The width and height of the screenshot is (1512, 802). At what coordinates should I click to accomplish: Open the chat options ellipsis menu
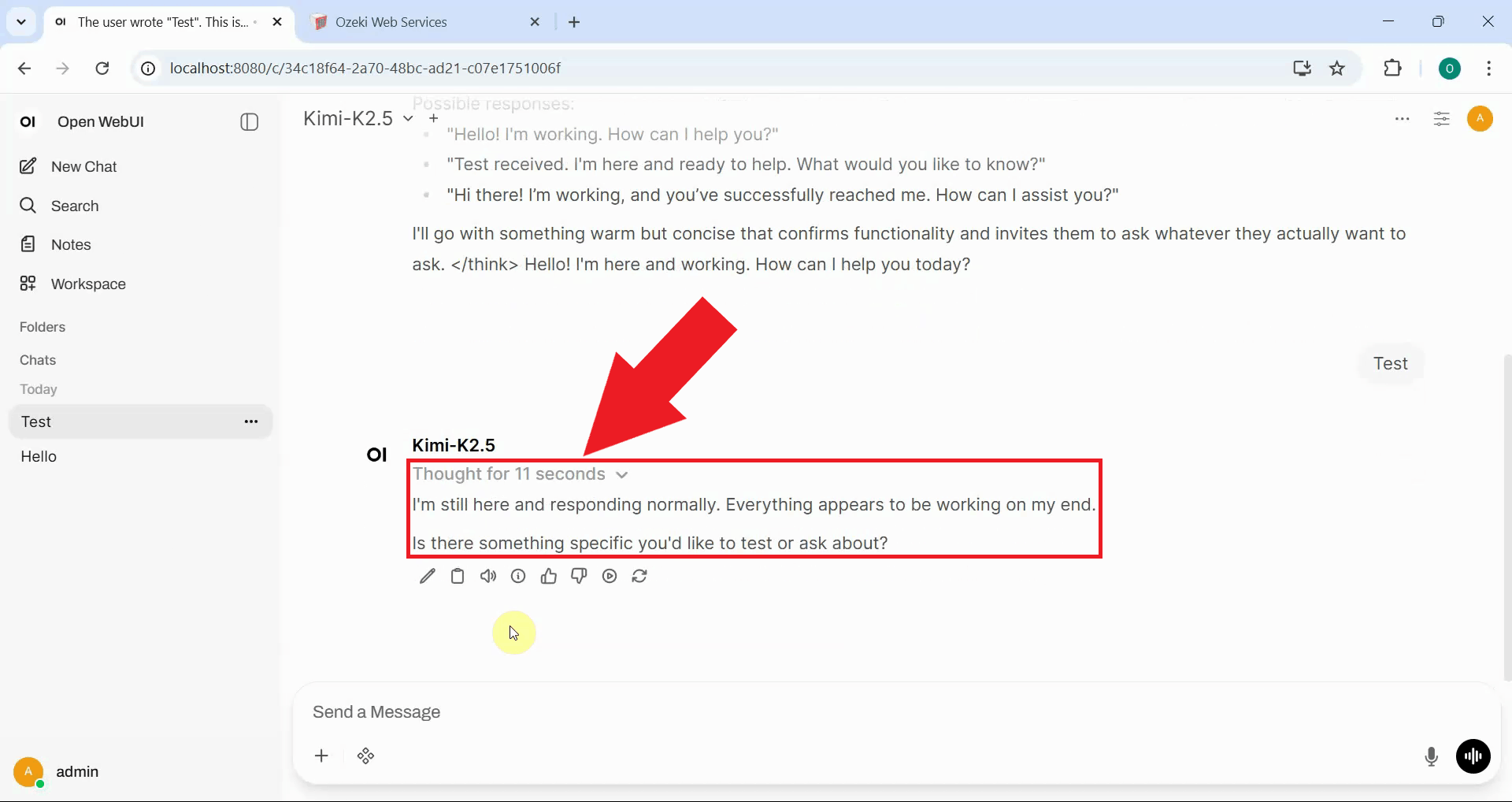(x=1403, y=119)
